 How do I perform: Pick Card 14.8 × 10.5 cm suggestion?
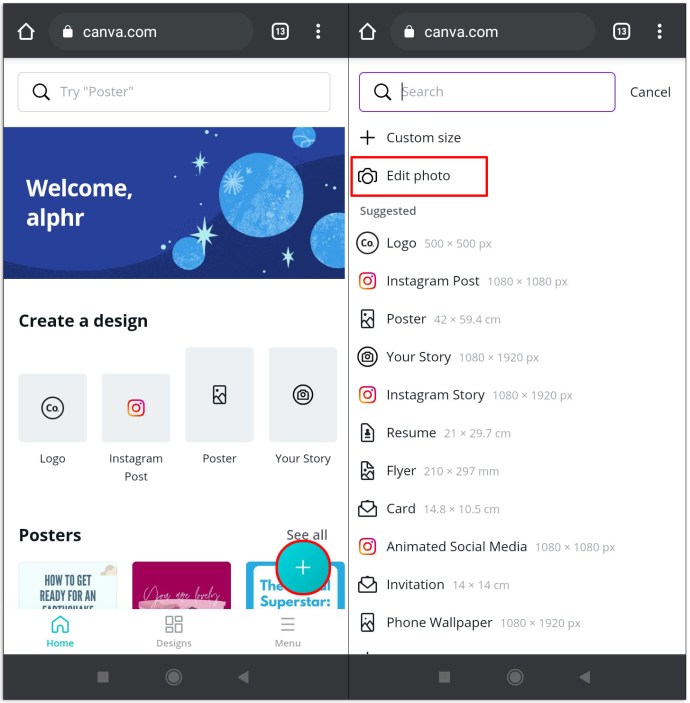(x=429, y=509)
